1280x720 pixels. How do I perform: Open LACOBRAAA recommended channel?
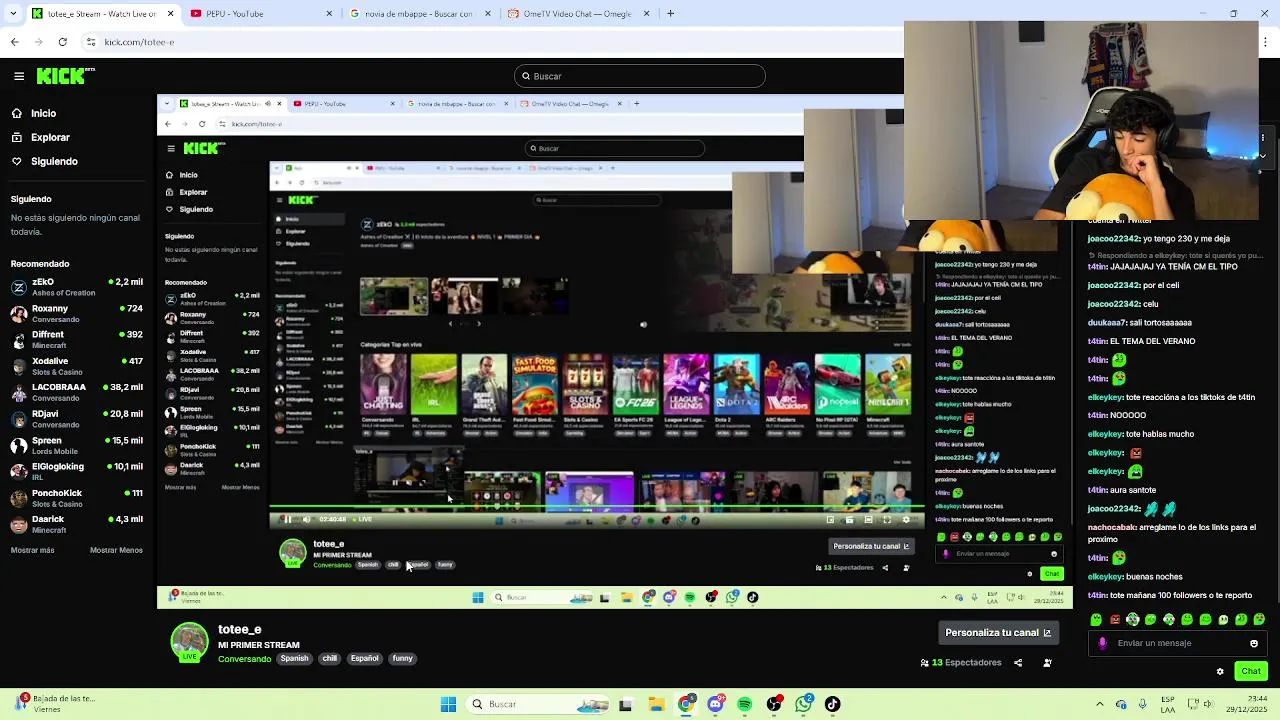(x=78, y=391)
